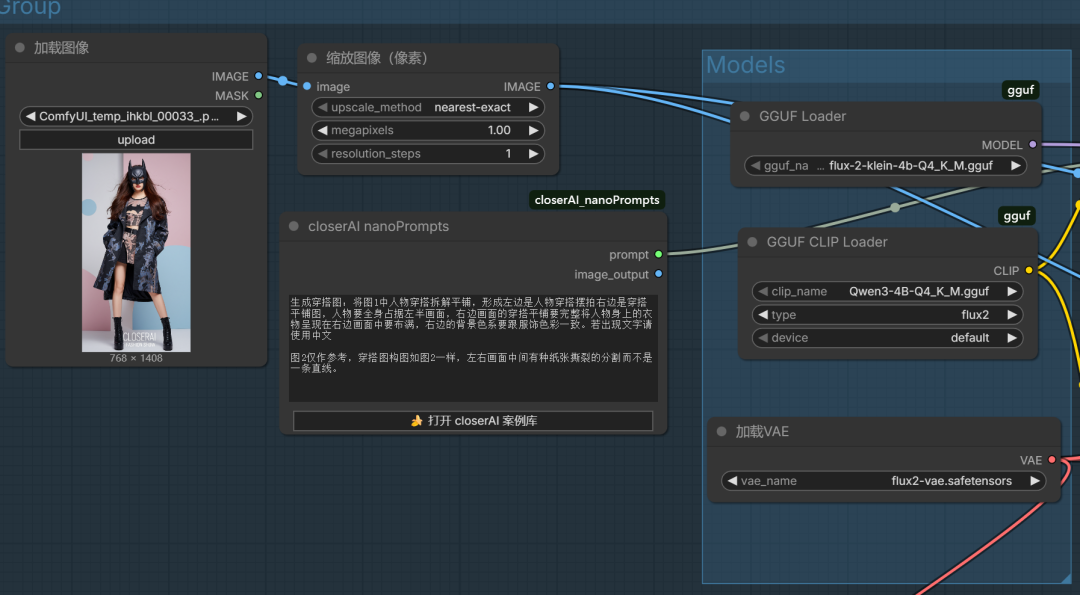Image resolution: width=1080 pixels, height=595 pixels.
Task: Click the GGUF Loader node title
Action: click(802, 116)
